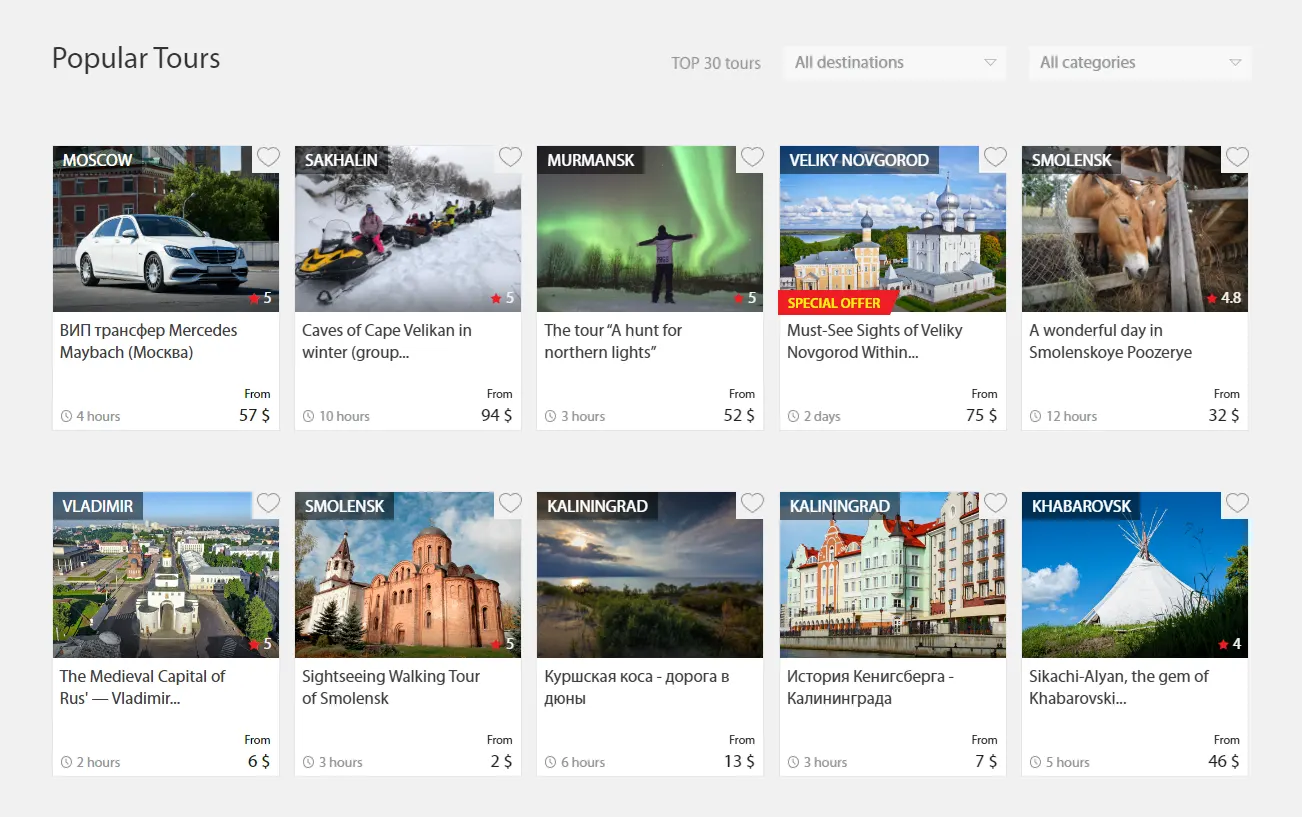Open the horses photo for Smolensk tour
This screenshot has width=1302, height=817.
click(x=1135, y=229)
